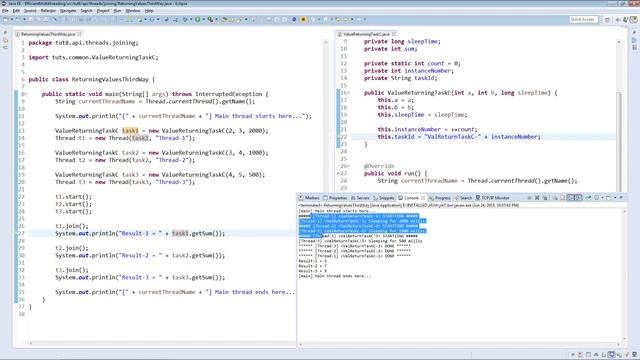Open the Window menu

coord(133,11)
